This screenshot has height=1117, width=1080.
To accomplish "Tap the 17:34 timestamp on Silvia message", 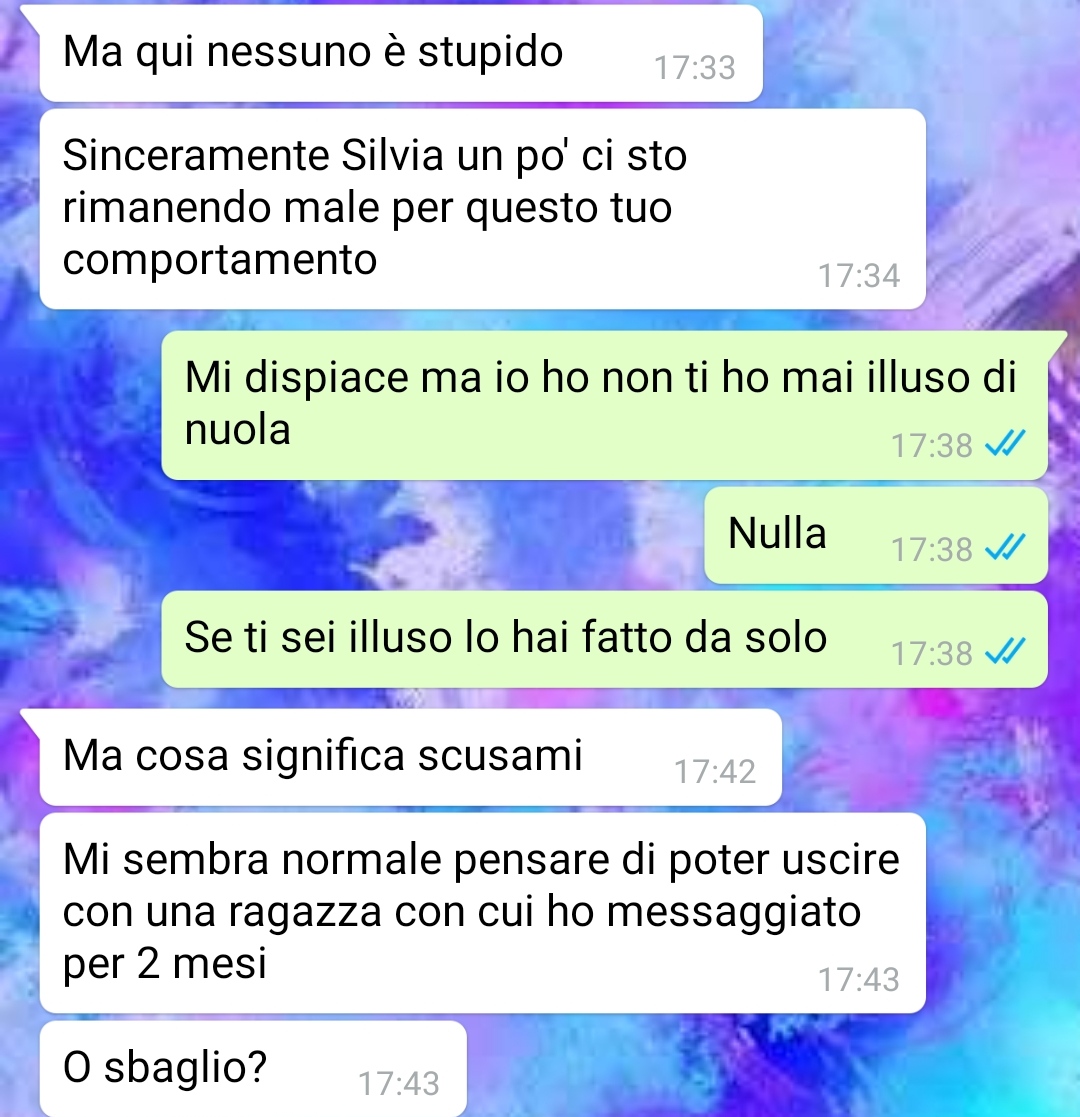I will tap(858, 276).
